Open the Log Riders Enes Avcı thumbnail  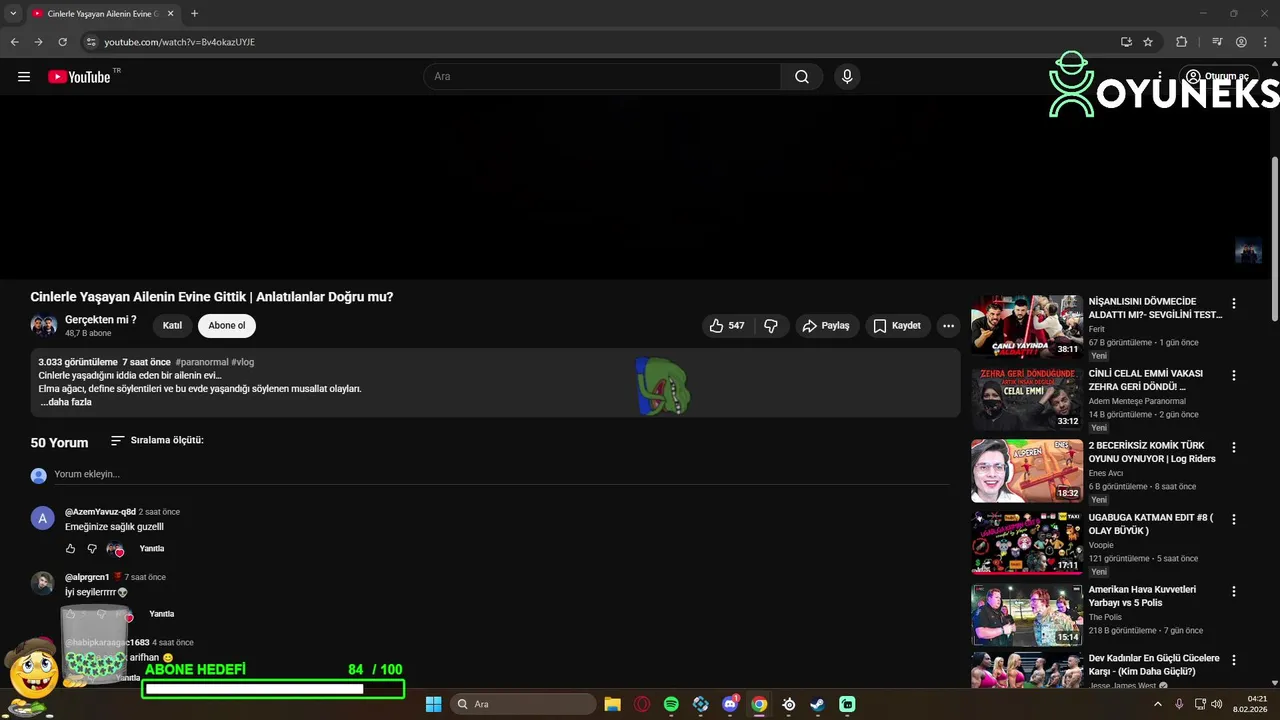(1026, 470)
